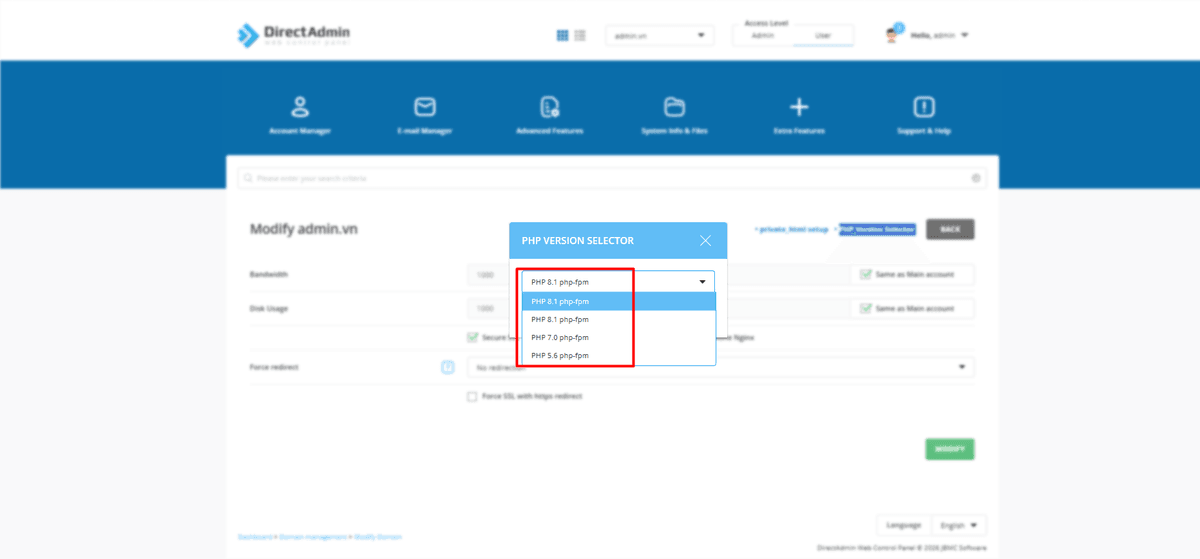Open the Advanced Features icon
The width and height of the screenshot is (1200, 559).
pos(549,107)
